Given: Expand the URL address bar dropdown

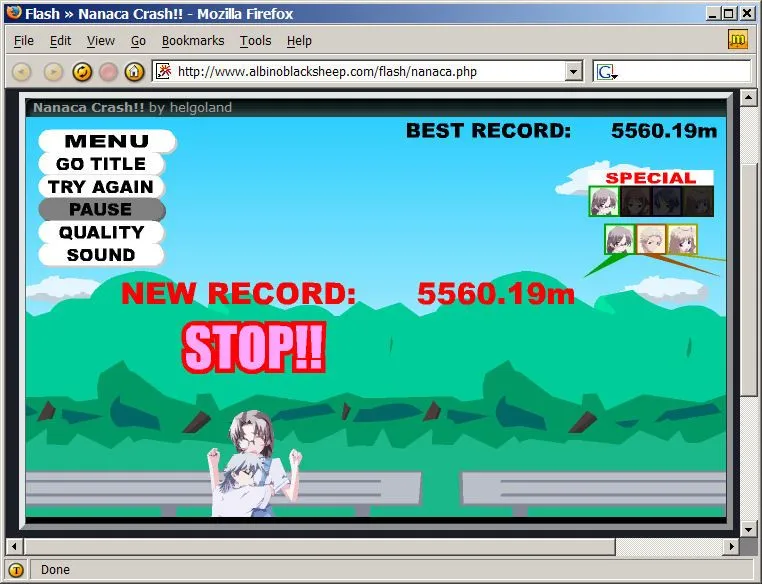Looking at the screenshot, I should (x=573, y=72).
